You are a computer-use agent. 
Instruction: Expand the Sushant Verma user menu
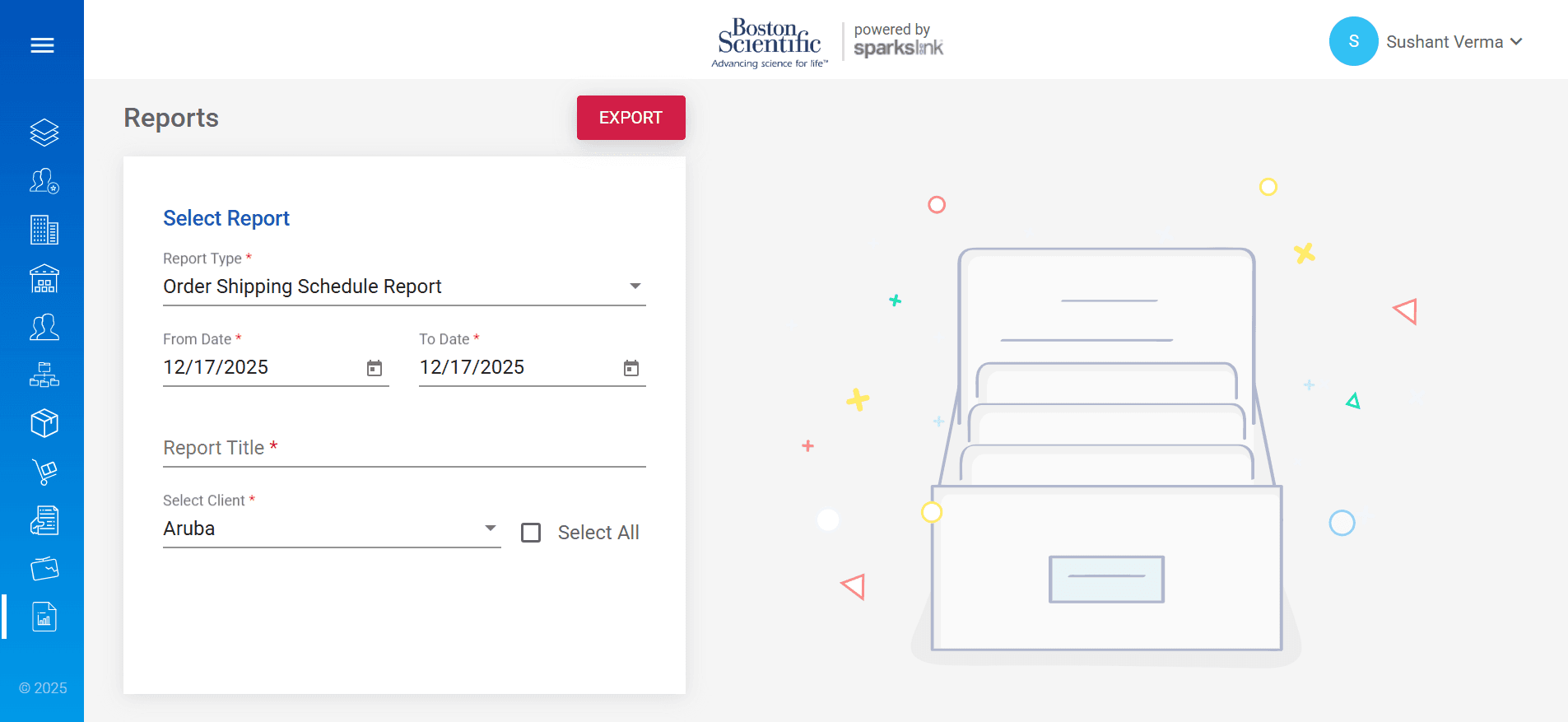pos(1453,42)
